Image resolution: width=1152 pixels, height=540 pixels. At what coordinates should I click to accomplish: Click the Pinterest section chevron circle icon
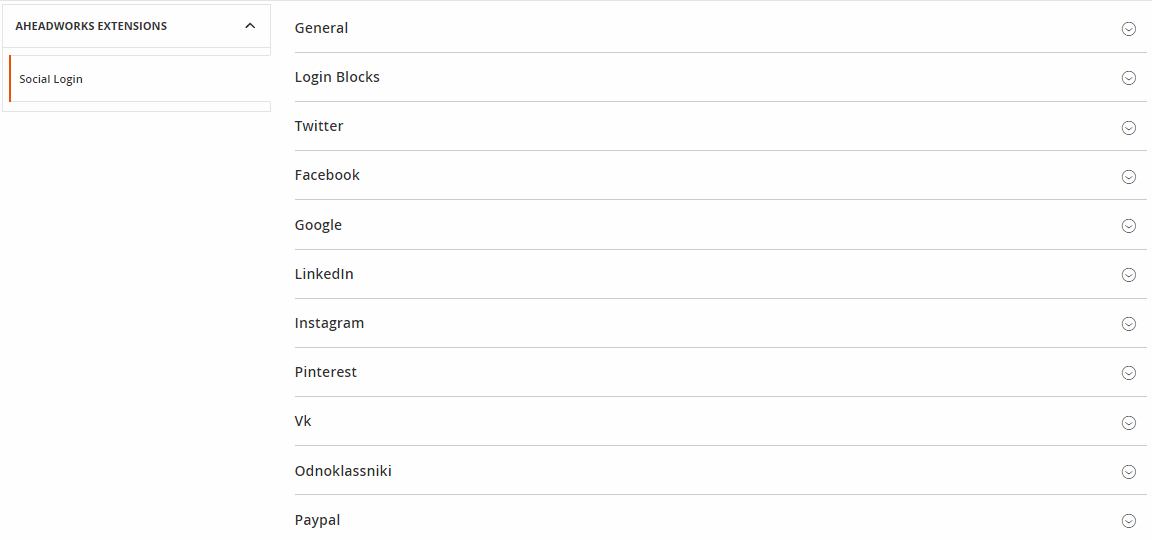[1128, 373]
